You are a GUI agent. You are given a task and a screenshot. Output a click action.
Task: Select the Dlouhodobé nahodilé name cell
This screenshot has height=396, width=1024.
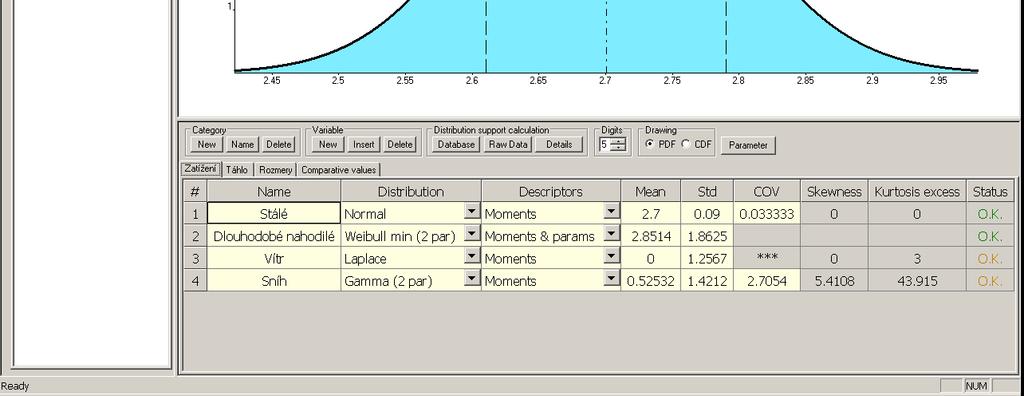[x=274, y=236]
